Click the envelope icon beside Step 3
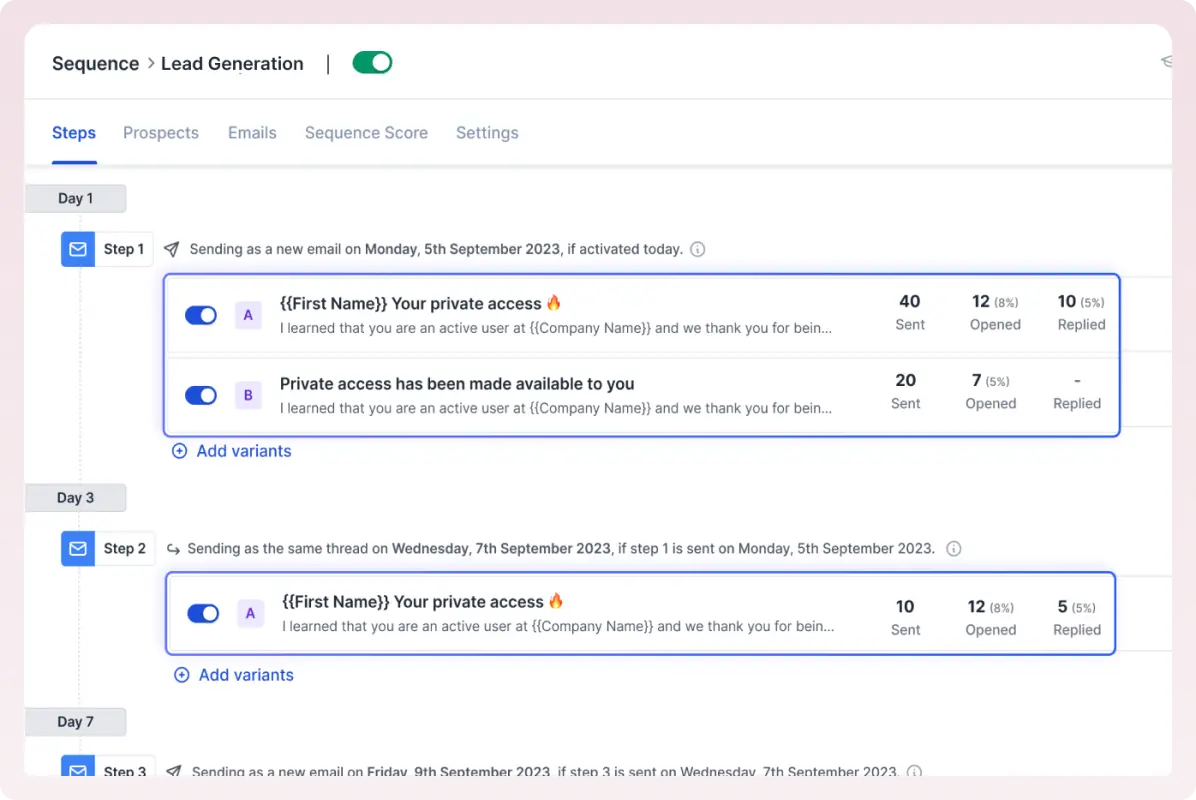This screenshot has height=800, width=1196. click(x=78, y=770)
